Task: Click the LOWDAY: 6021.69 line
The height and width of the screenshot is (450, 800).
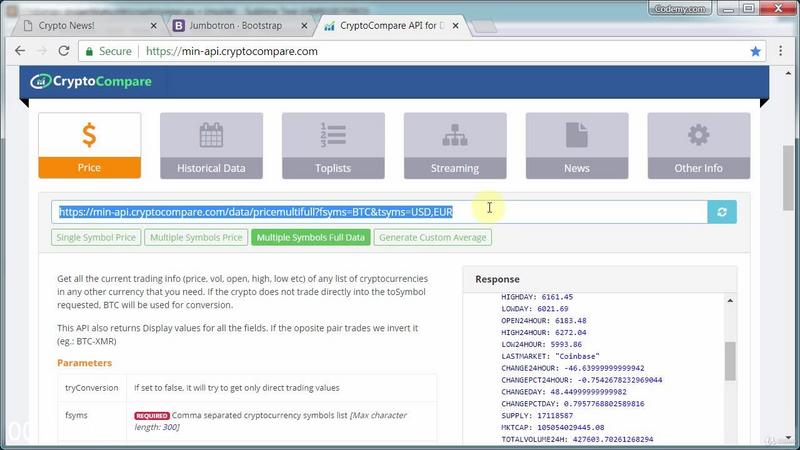Action: point(535,309)
